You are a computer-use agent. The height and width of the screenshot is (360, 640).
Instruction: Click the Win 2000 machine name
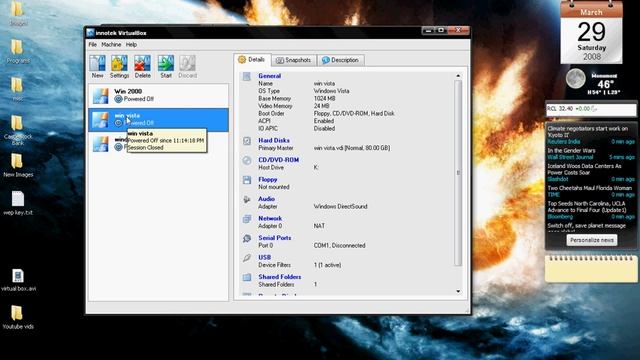[128, 91]
